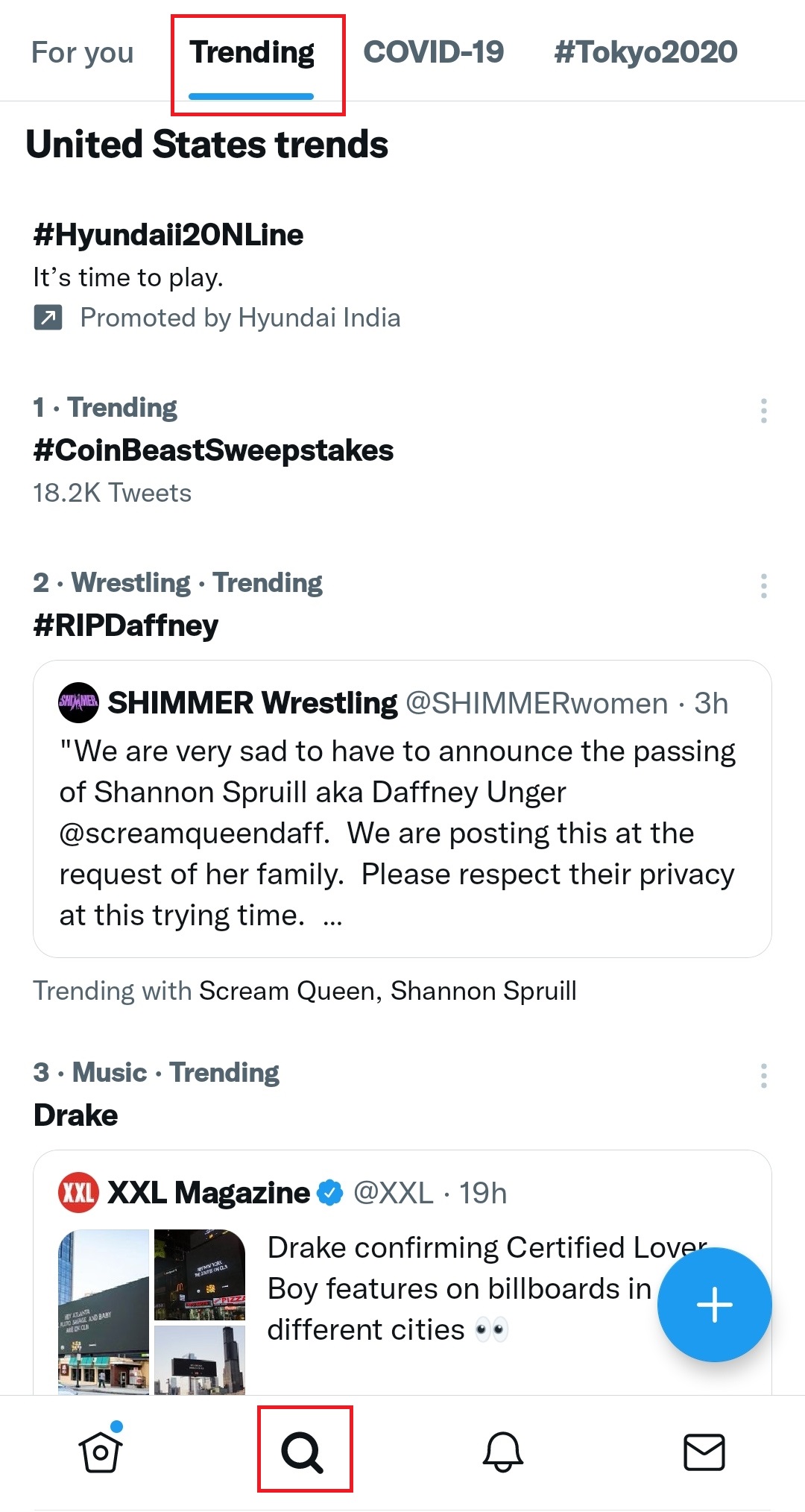
Task: Select the #Tokyo2020 tab
Action: click(x=645, y=53)
